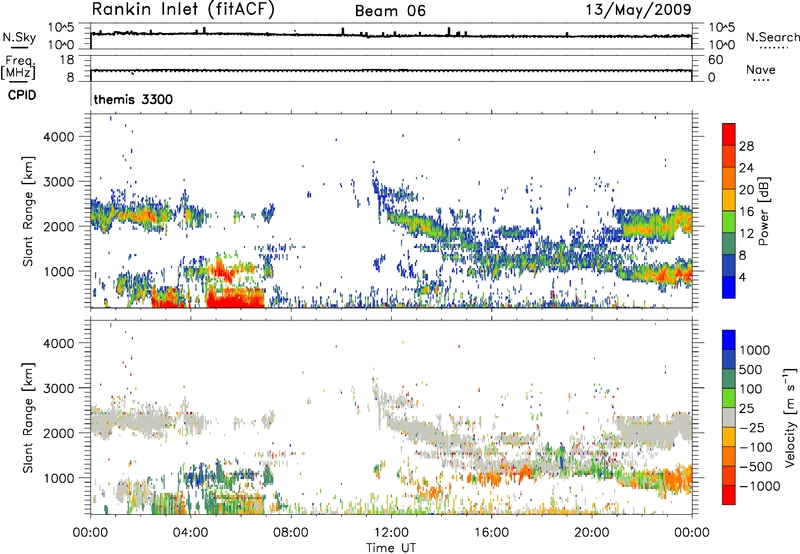Click the gray segment of velocity colorbar
800x554 pixels.
click(729, 417)
